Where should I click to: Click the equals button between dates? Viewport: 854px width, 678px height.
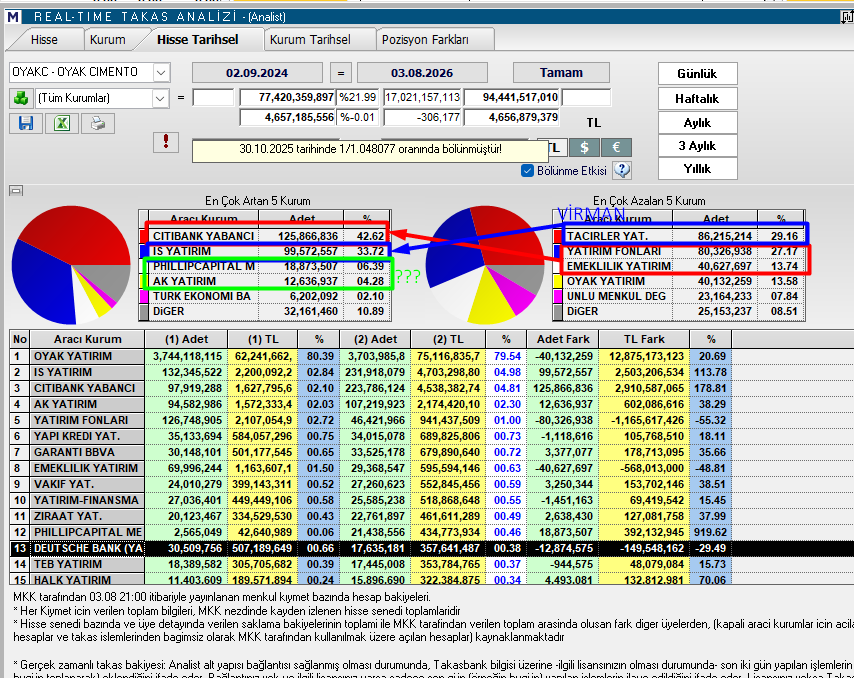pos(340,72)
